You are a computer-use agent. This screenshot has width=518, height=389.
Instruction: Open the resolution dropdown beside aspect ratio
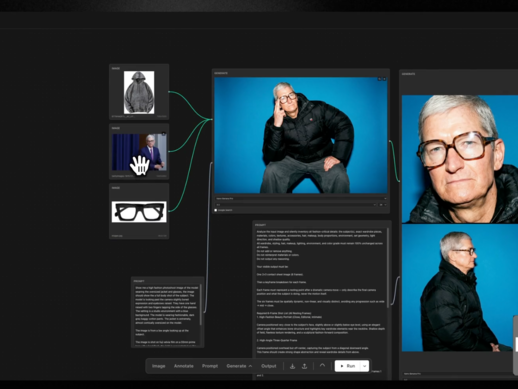click(x=383, y=205)
